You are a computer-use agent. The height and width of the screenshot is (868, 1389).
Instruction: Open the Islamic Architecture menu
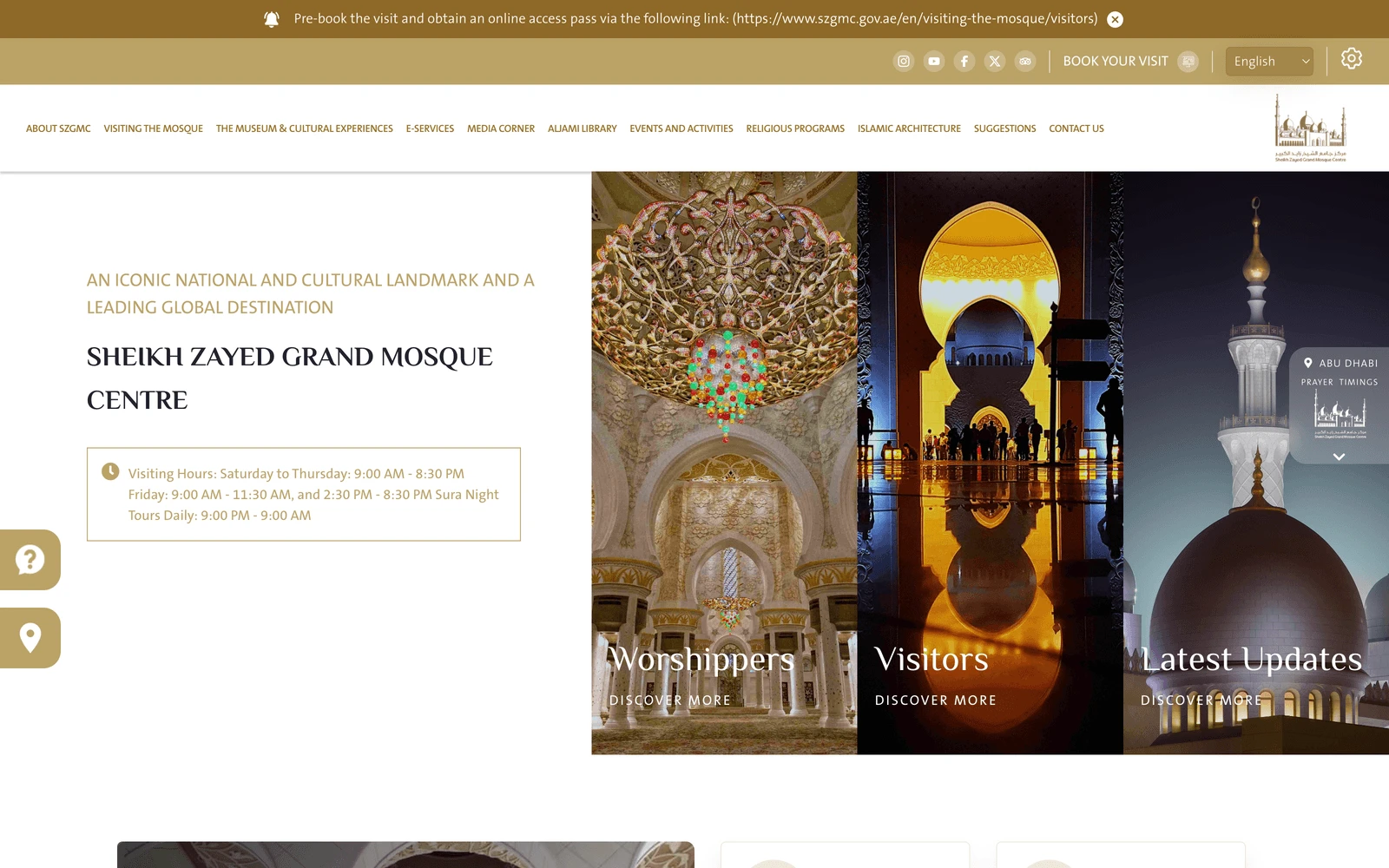[909, 128]
